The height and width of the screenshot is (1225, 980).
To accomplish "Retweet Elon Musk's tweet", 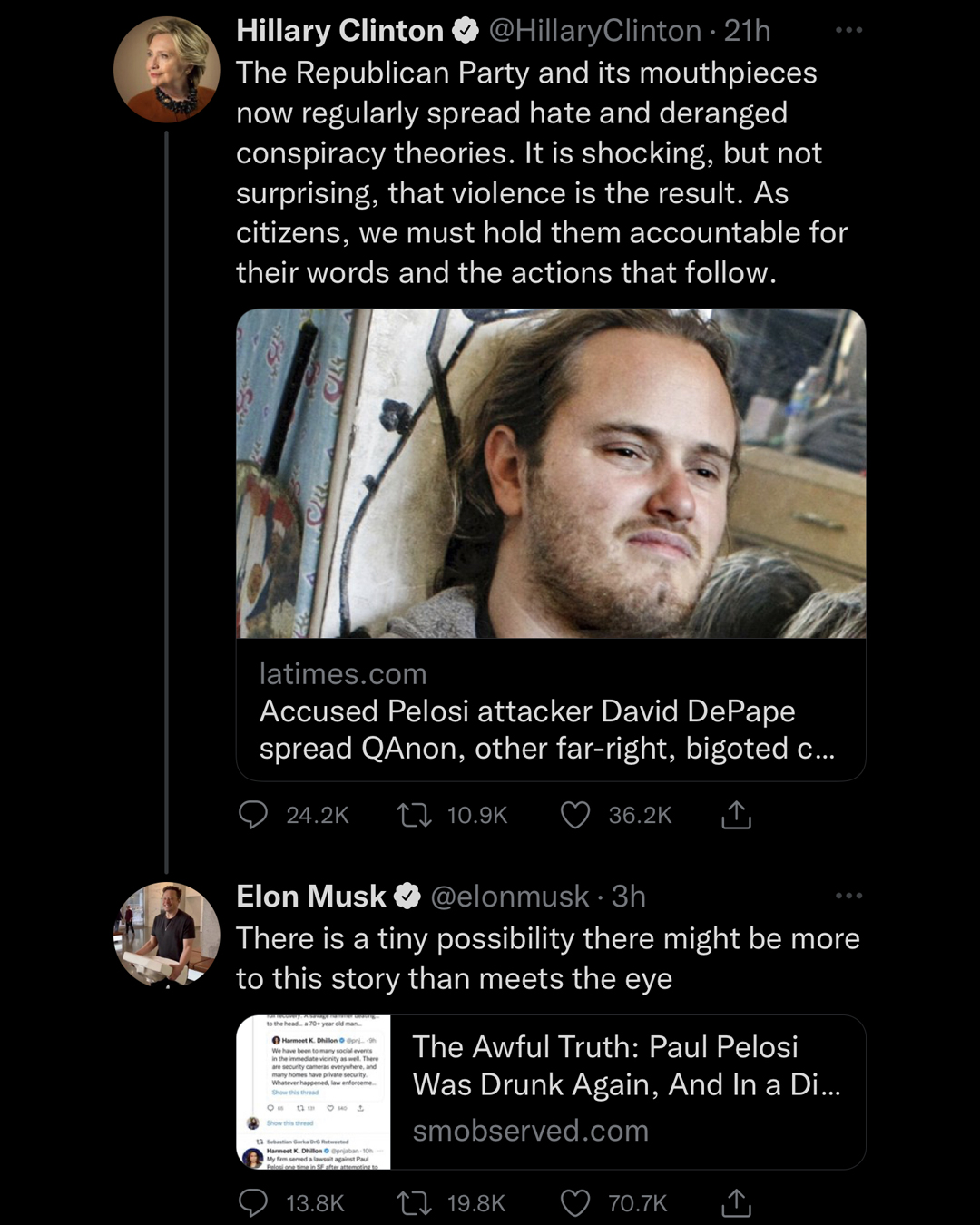I will [415, 1203].
